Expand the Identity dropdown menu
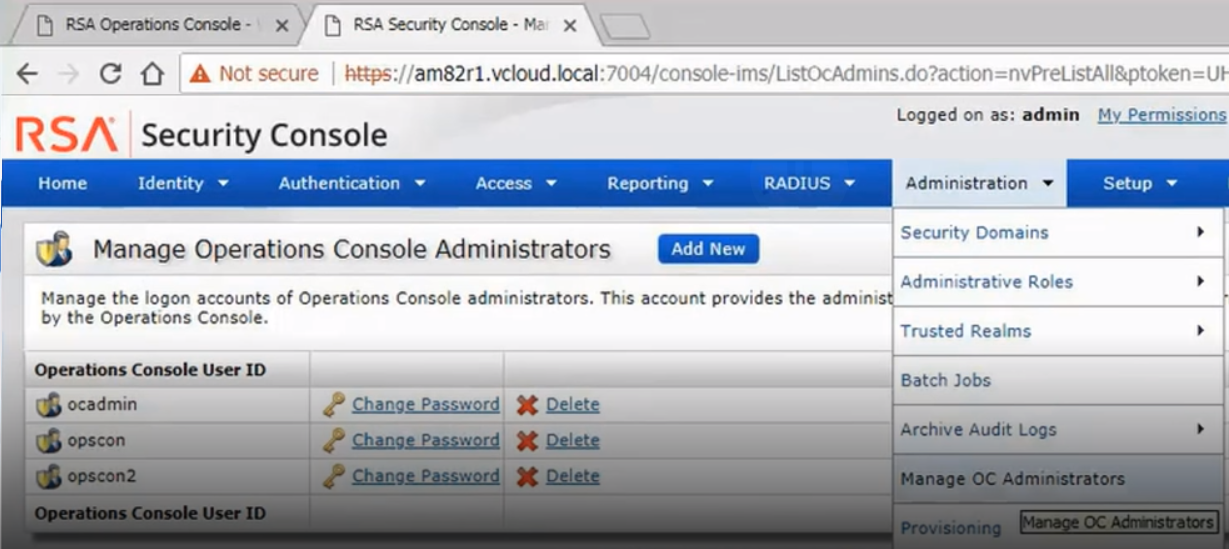The width and height of the screenshot is (1229, 549). 183,184
